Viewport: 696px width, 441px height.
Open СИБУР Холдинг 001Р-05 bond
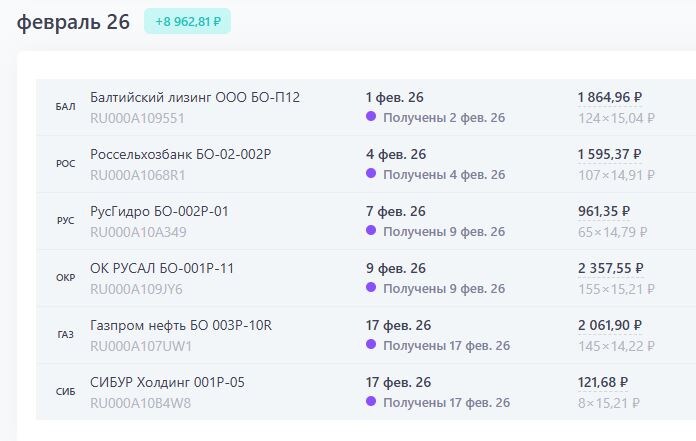click(167, 382)
